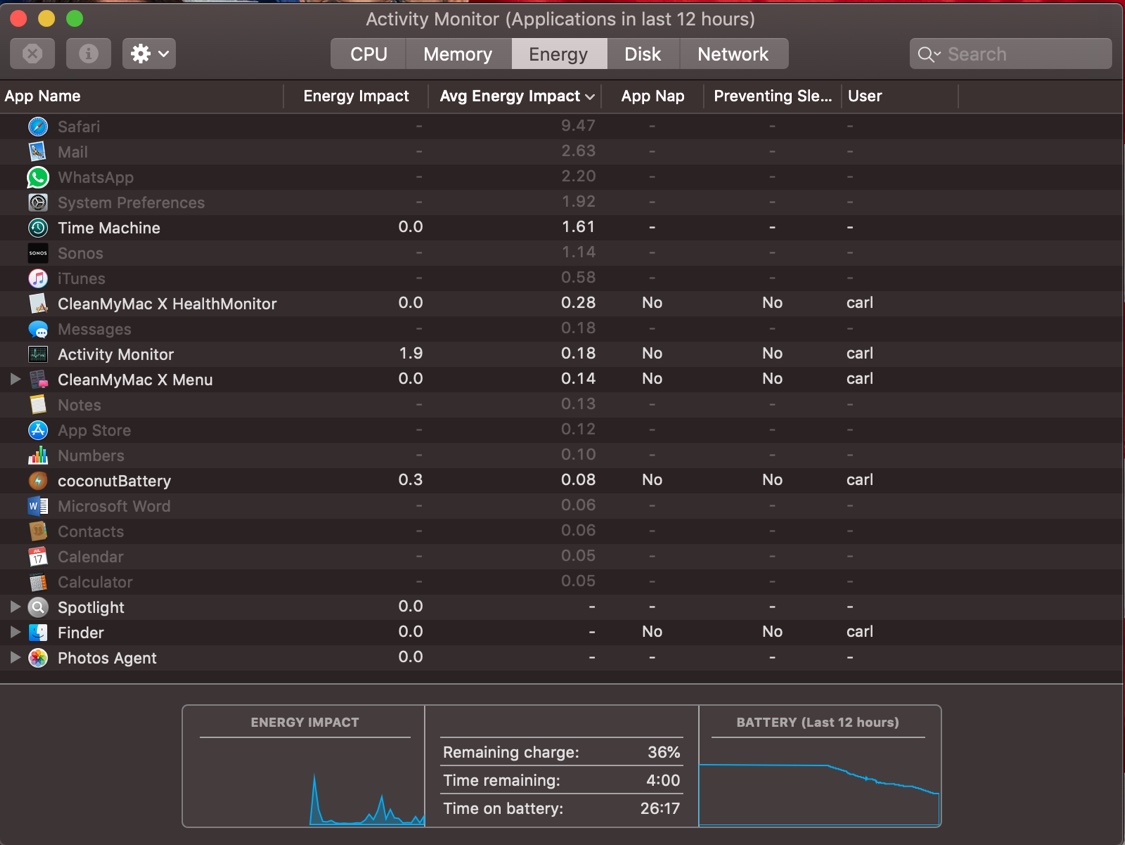Image resolution: width=1125 pixels, height=845 pixels.
Task: Click the Numbers app icon
Action: tap(38, 455)
